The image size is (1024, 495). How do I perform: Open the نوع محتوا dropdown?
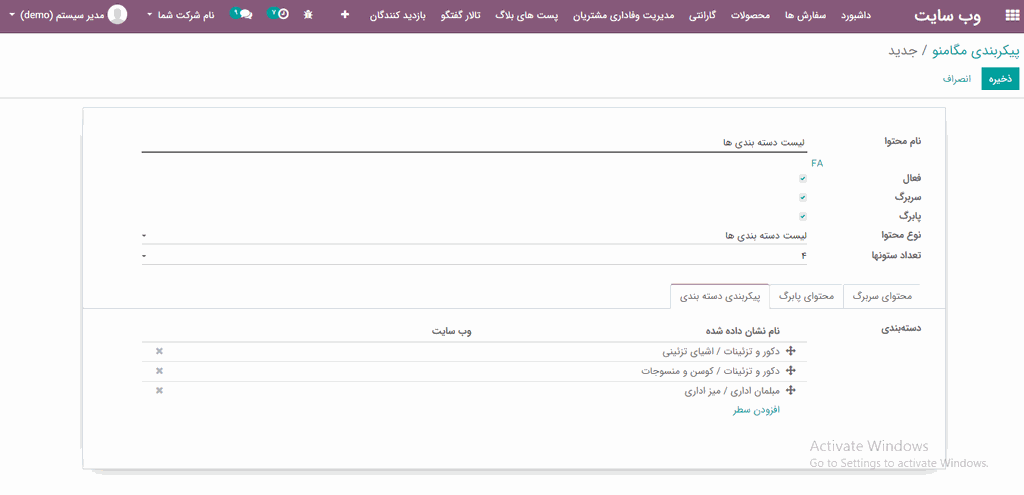pos(474,236)
